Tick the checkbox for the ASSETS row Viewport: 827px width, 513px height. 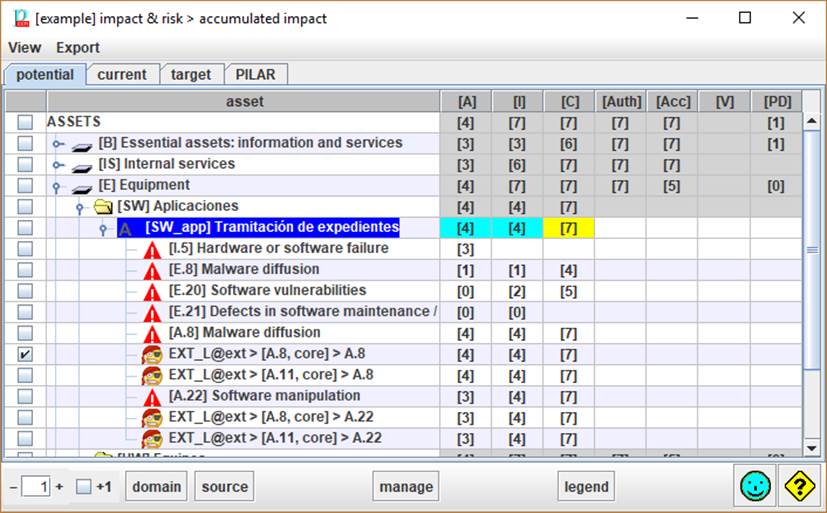pyautogui.click(x=25, y=122)
